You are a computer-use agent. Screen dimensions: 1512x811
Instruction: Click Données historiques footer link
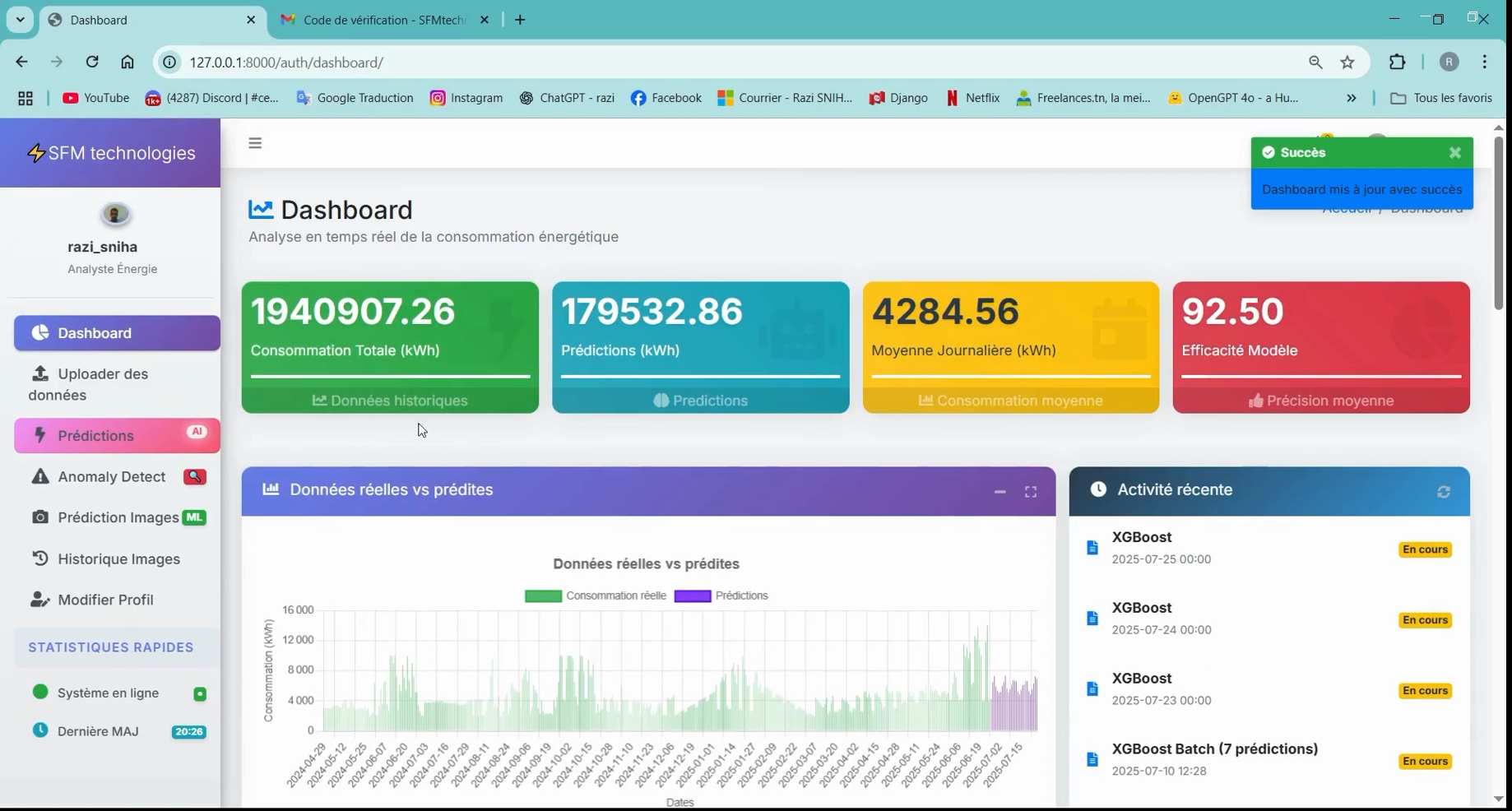pos(390,401)
